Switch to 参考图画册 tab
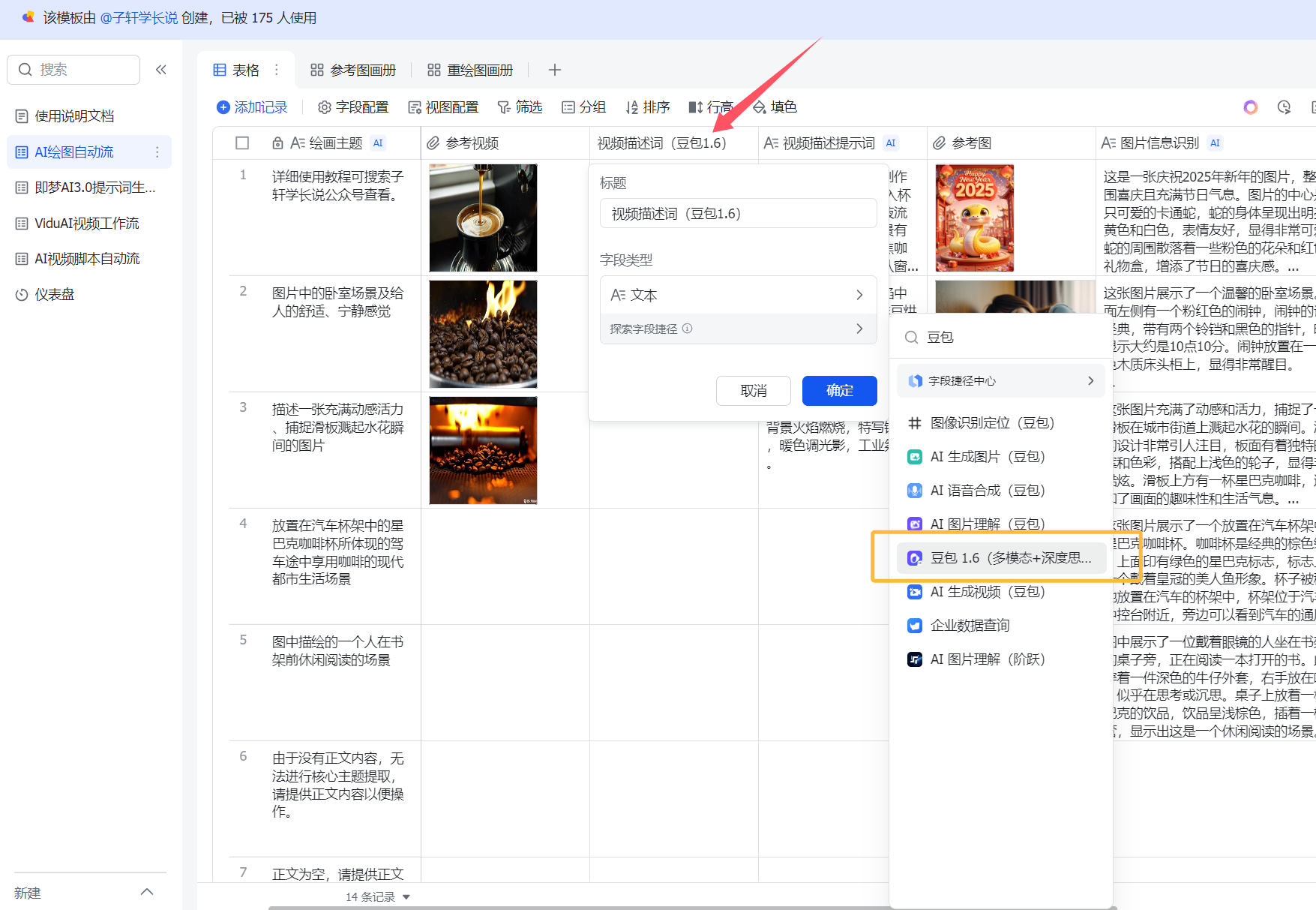This screenshot has height=910, width=1316. 353,70
